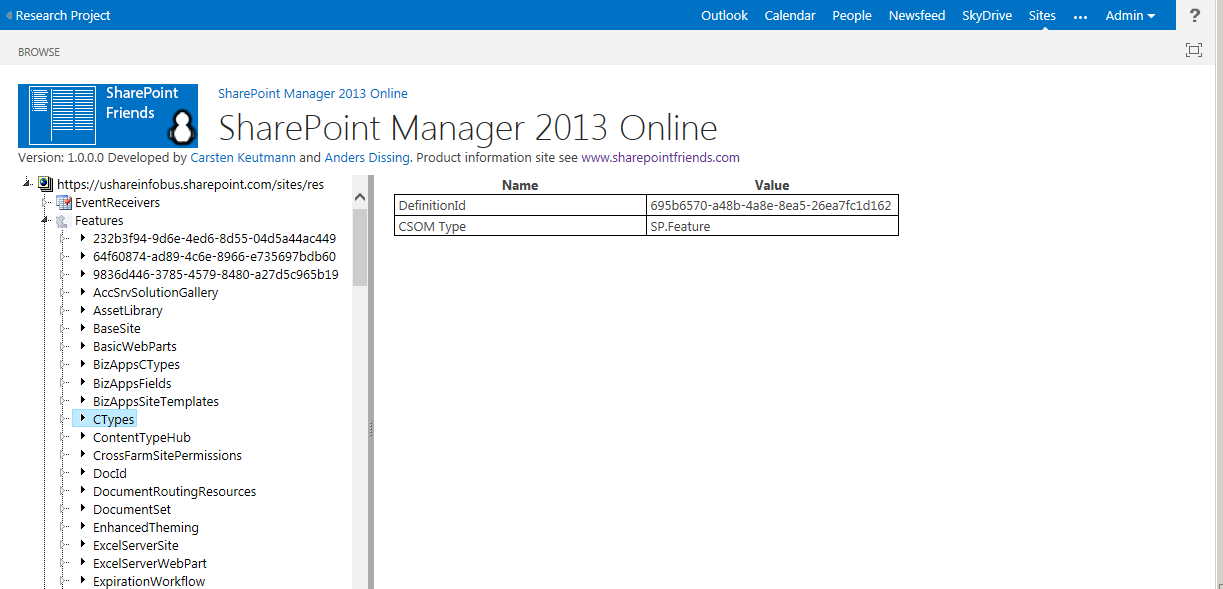Open SkyDrive from the top bar
This screenshot has width=1223, height=589.
click(x=987, y=16)
